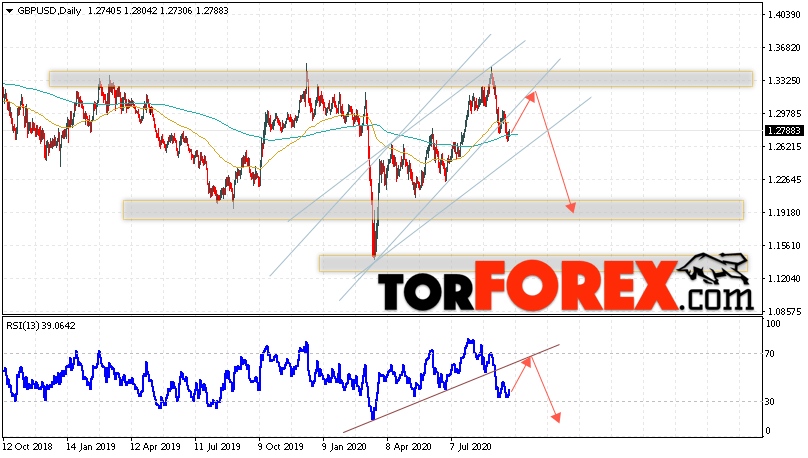Click the 1.40390 price axis label

pos(783,15)
